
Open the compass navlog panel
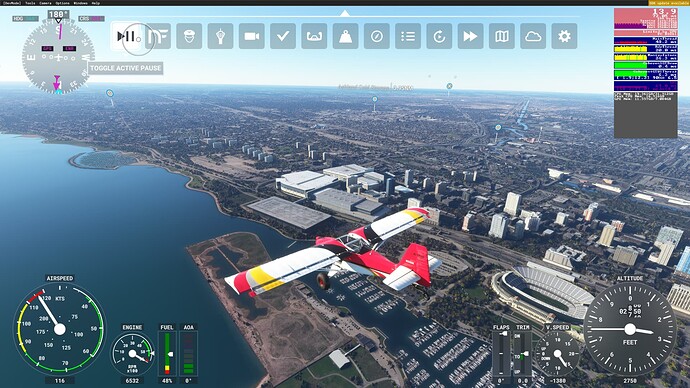(377, 36)
